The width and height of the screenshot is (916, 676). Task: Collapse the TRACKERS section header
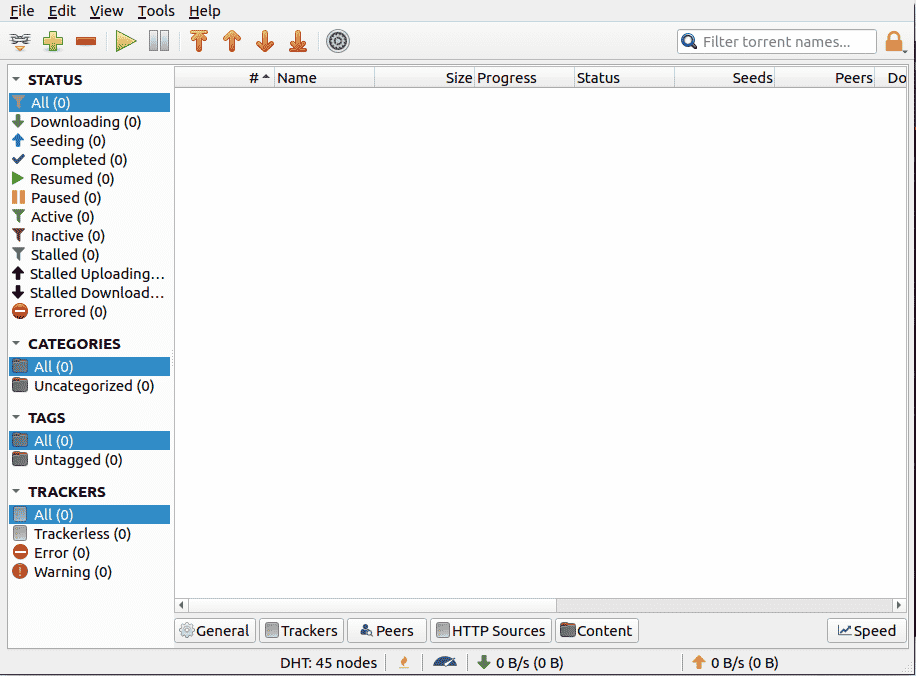tap(16, 491)
